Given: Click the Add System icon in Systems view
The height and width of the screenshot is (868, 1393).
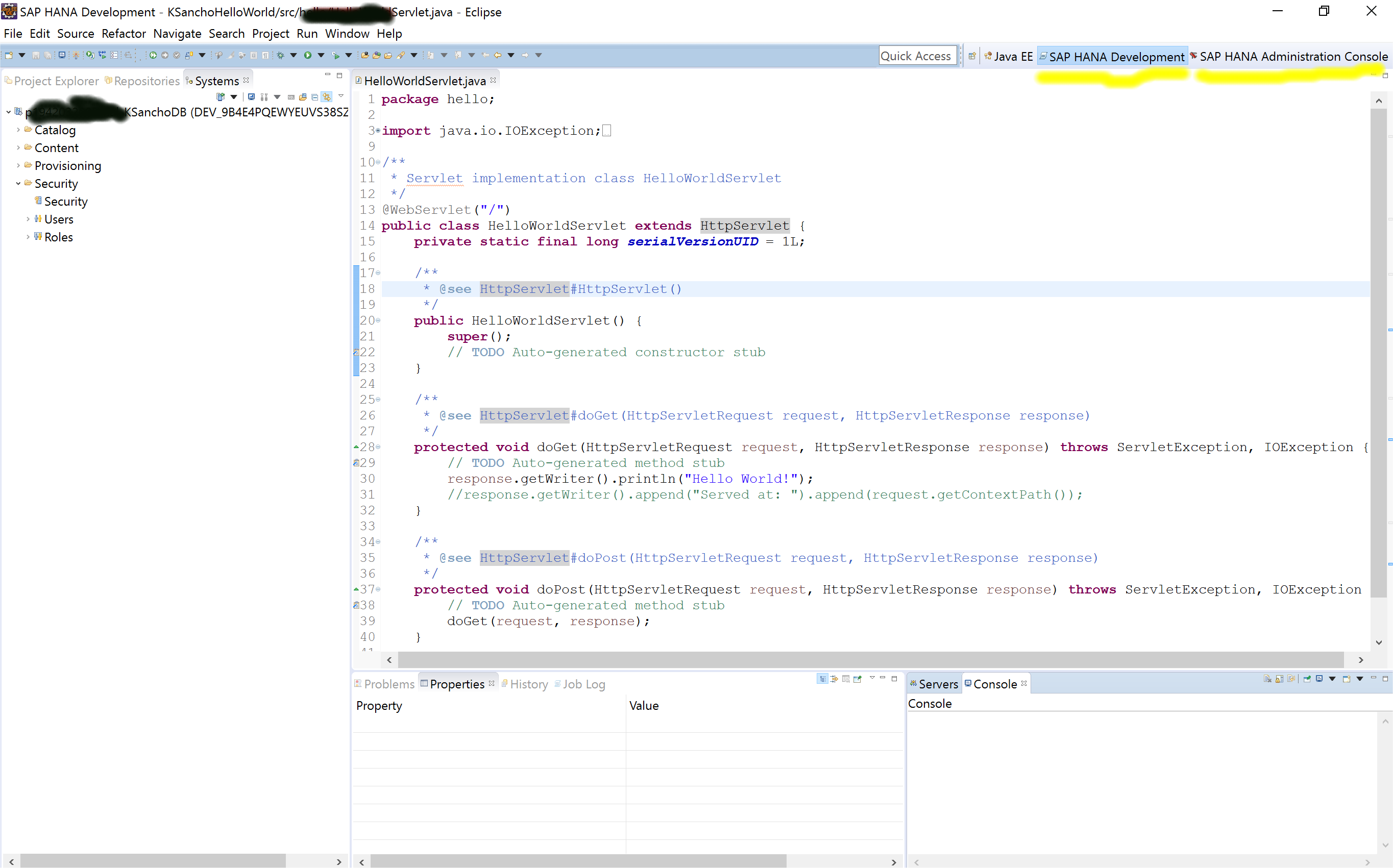Looking at the screenshot, I should [221, 97].
